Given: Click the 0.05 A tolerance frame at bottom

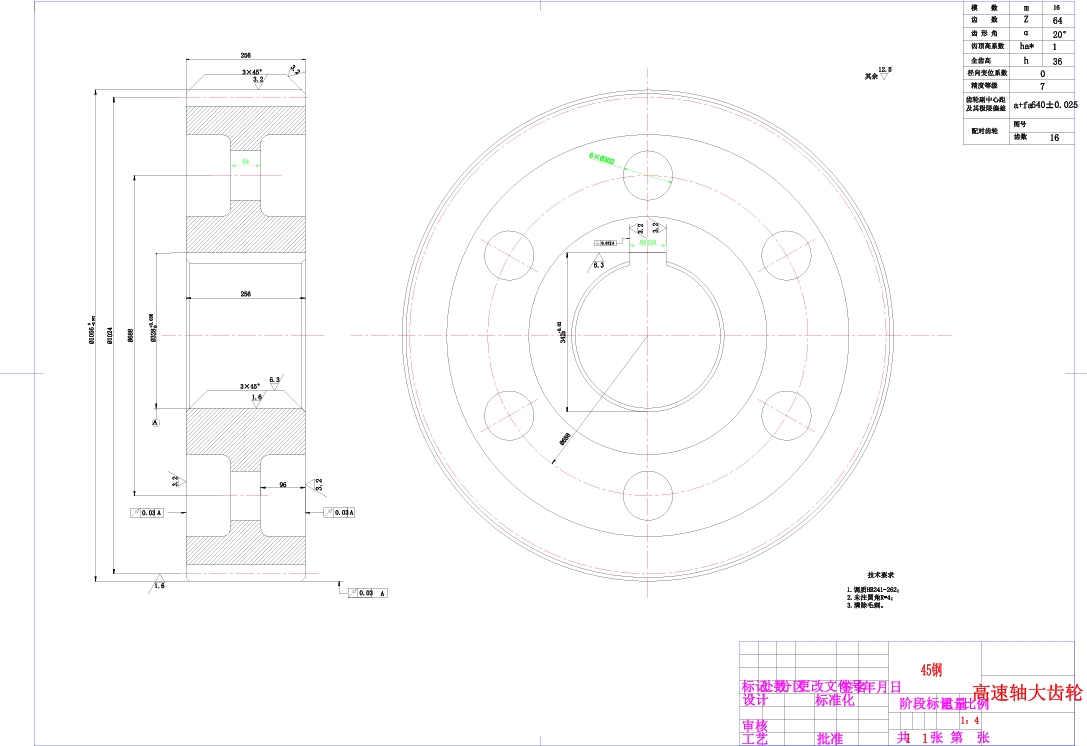Looking at the screenshot, I should click(x=366, y=591).
